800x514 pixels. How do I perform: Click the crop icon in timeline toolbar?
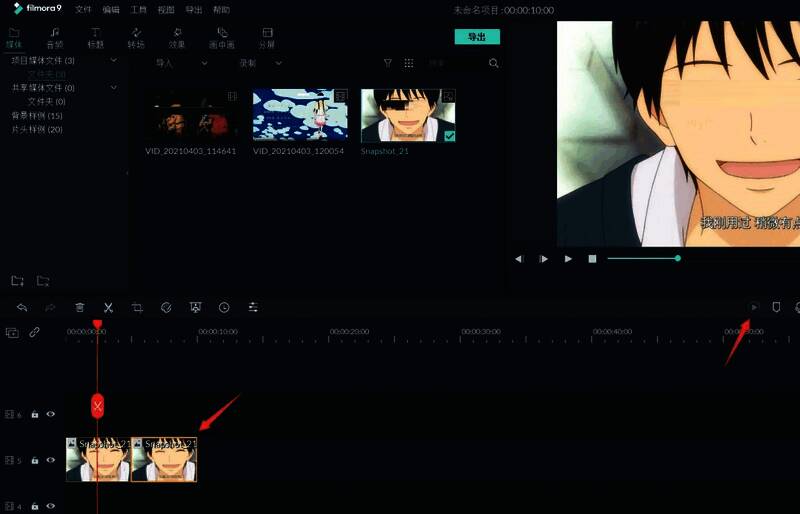(x=137, y=307)
